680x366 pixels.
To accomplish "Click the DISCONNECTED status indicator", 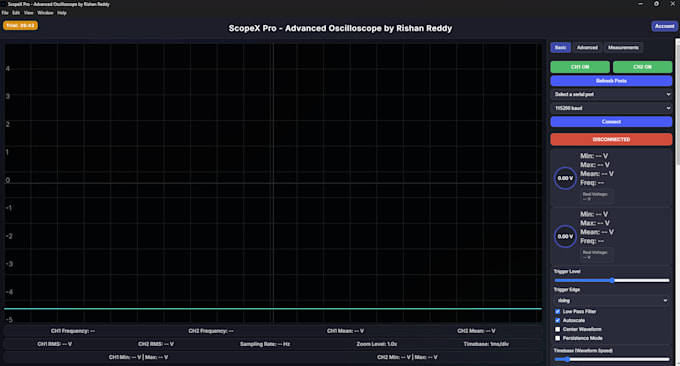I will (611, 139).
